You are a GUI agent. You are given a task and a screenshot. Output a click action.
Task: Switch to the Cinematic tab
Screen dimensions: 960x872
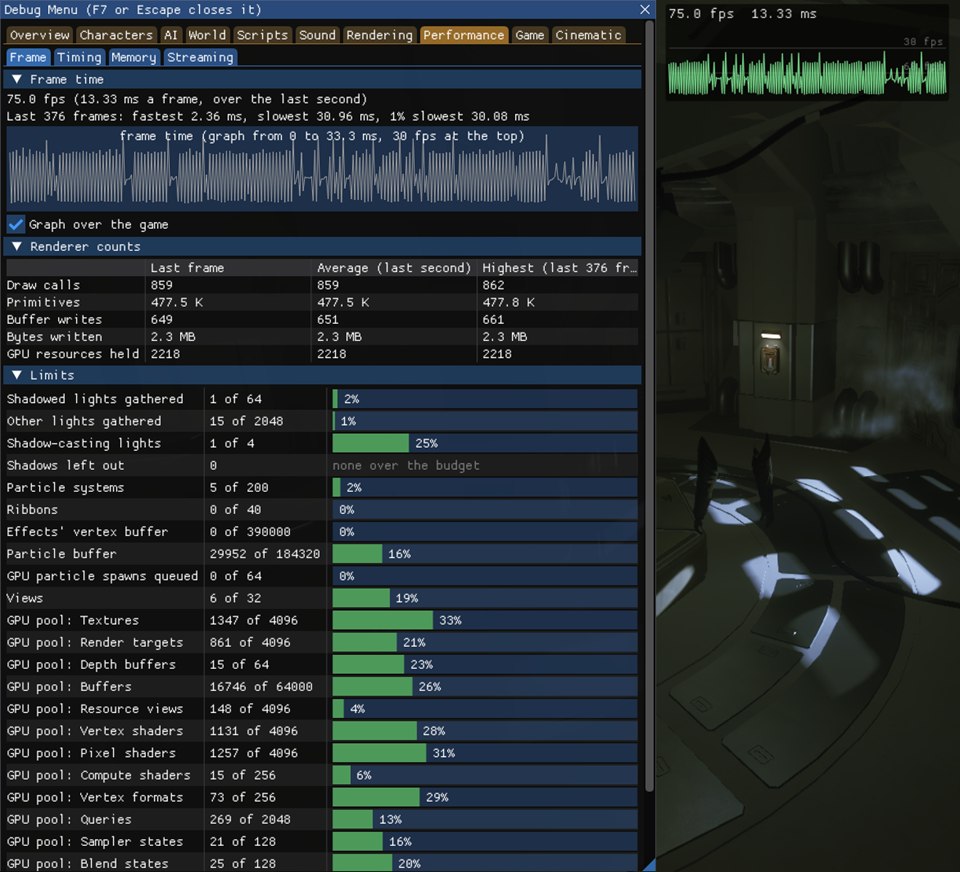(588, 35)
